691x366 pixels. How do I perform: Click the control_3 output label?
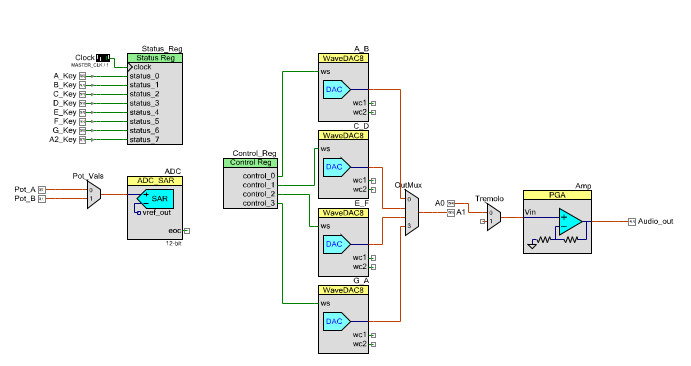[259, 203]
